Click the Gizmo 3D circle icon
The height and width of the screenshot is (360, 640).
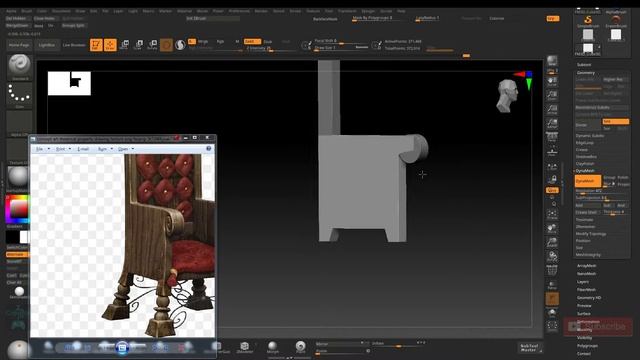[x=166, y=45]
